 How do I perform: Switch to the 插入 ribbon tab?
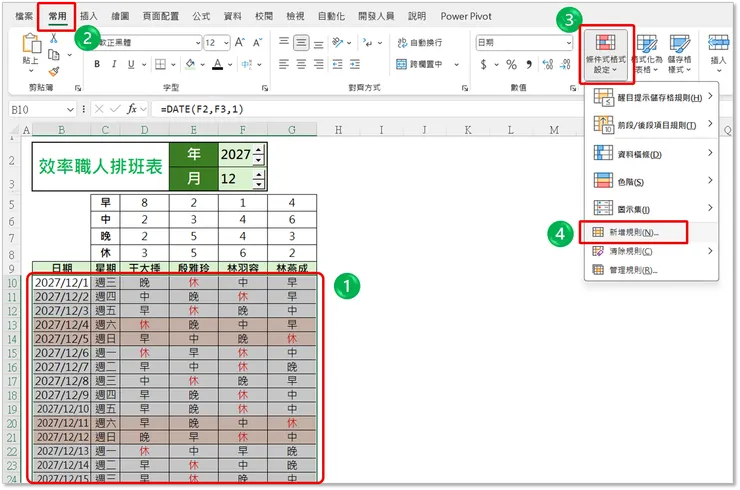(x=89, y=16)
